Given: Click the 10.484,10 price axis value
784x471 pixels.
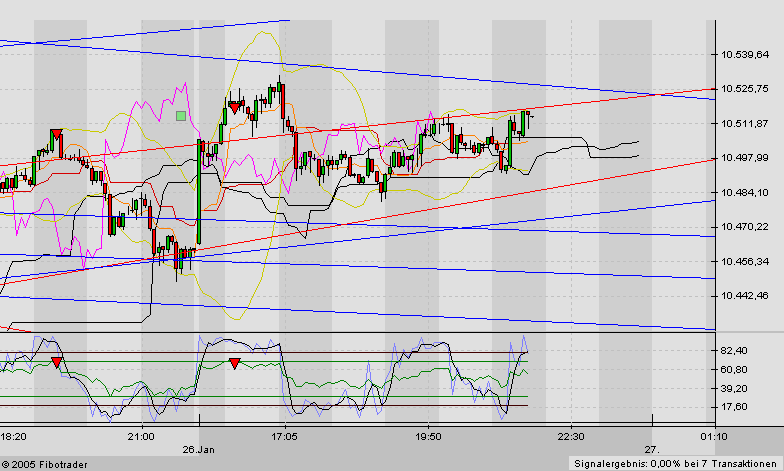Looking at the screenshot, I should click(744, 192).
